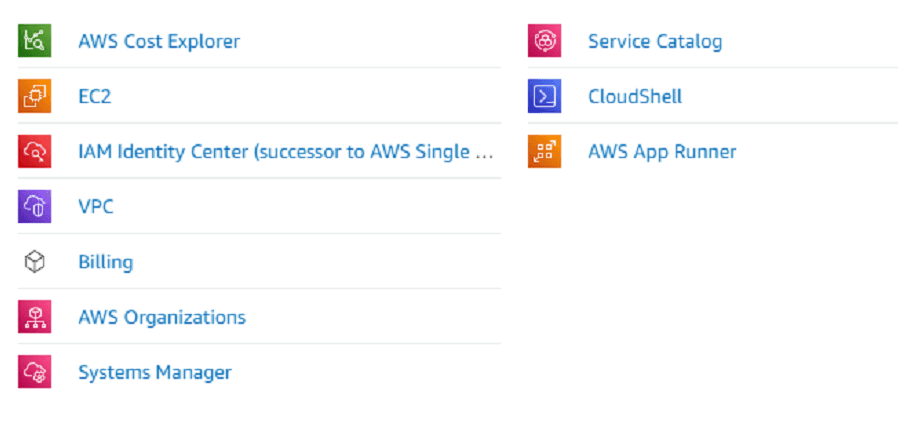Select the pink AWS Organizations icon
This screenshot has width=898, height=448.
[x=34, y=317]
